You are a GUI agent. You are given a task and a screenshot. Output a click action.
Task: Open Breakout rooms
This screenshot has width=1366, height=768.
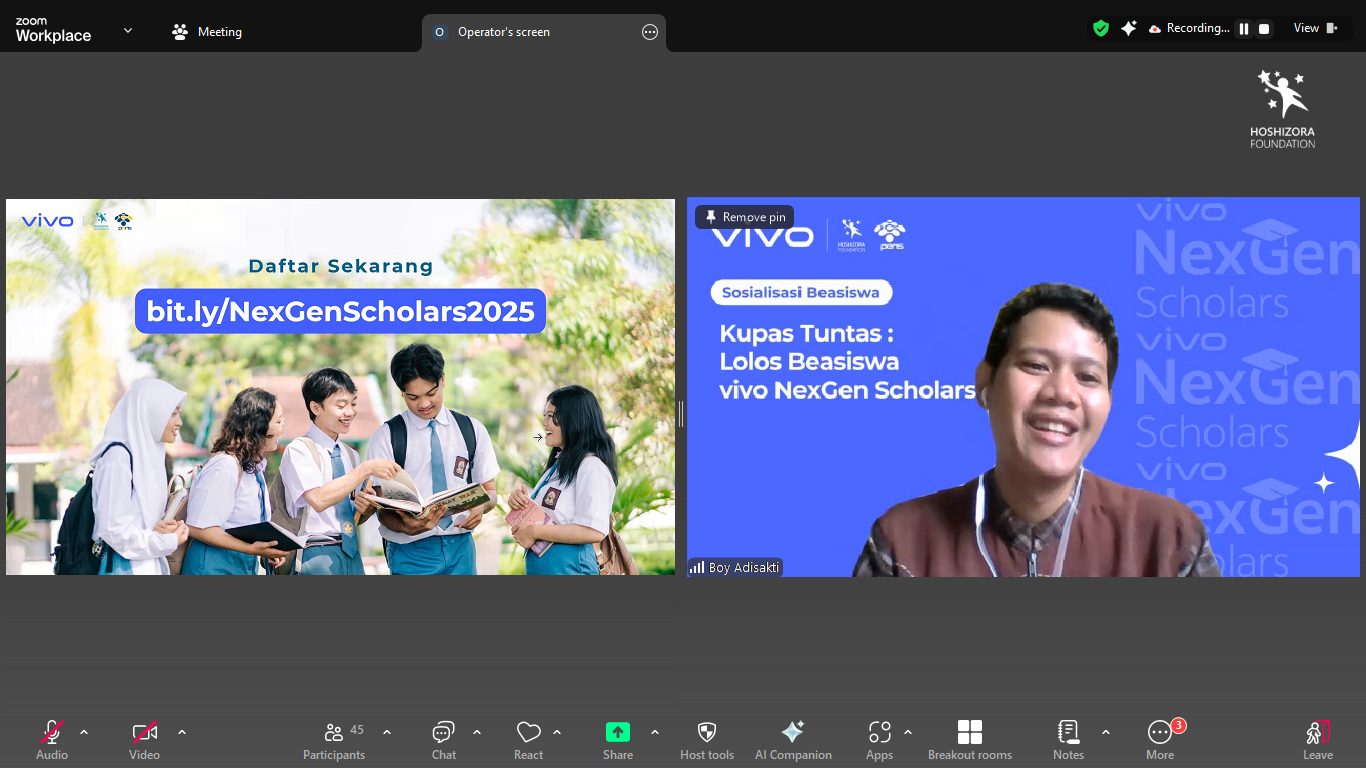970,740
